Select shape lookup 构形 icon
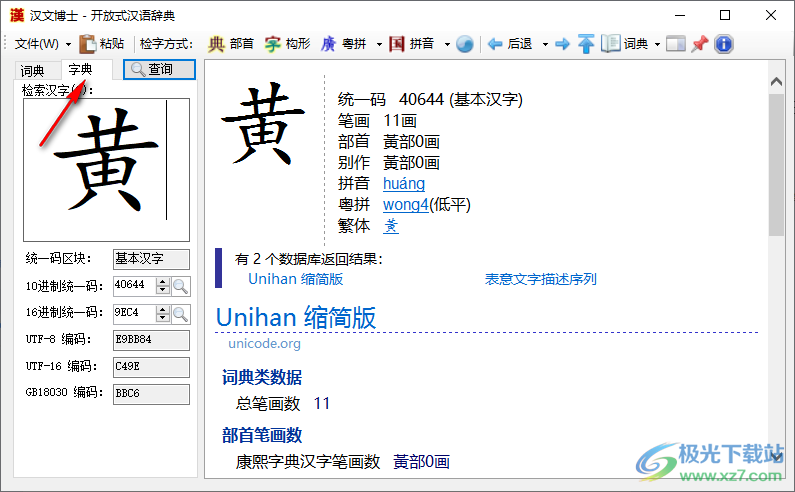795x492 pixels. 272,44
